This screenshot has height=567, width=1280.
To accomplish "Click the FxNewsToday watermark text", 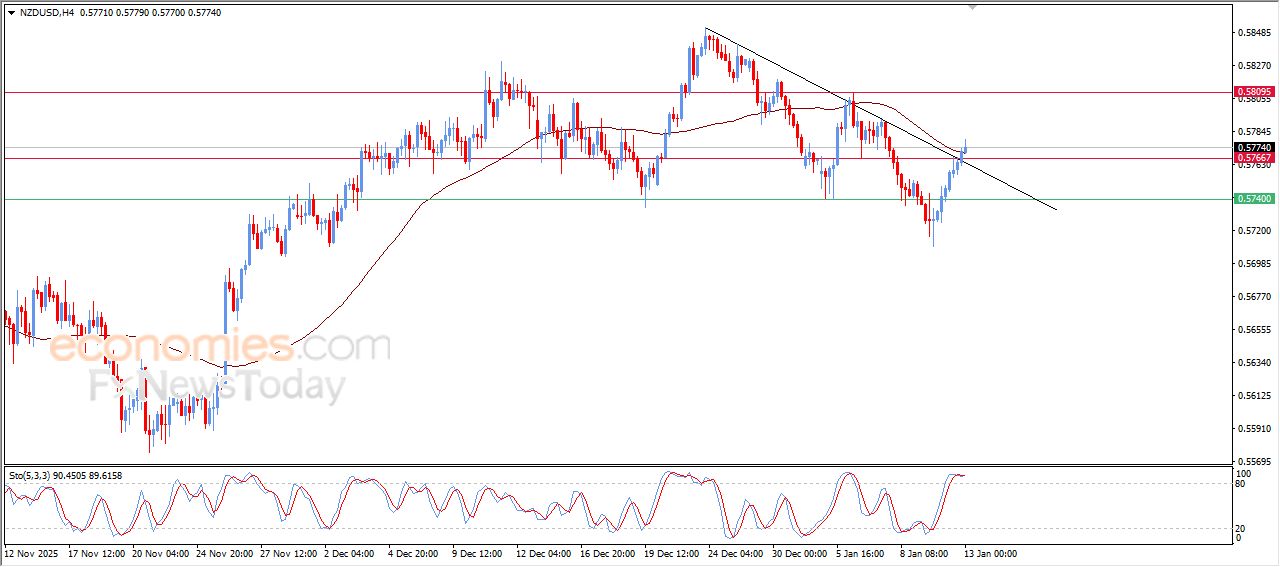I will (x=217, y=385).
